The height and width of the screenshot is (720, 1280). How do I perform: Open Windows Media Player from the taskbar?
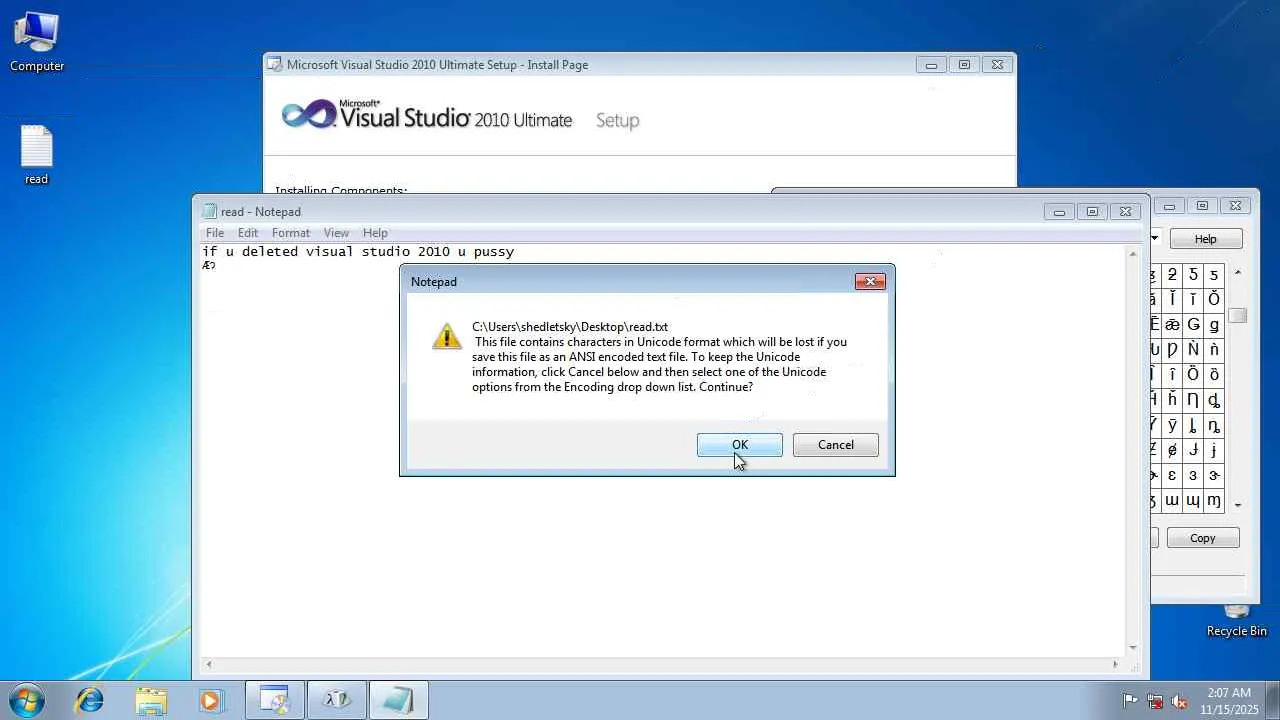pos(210,700)
